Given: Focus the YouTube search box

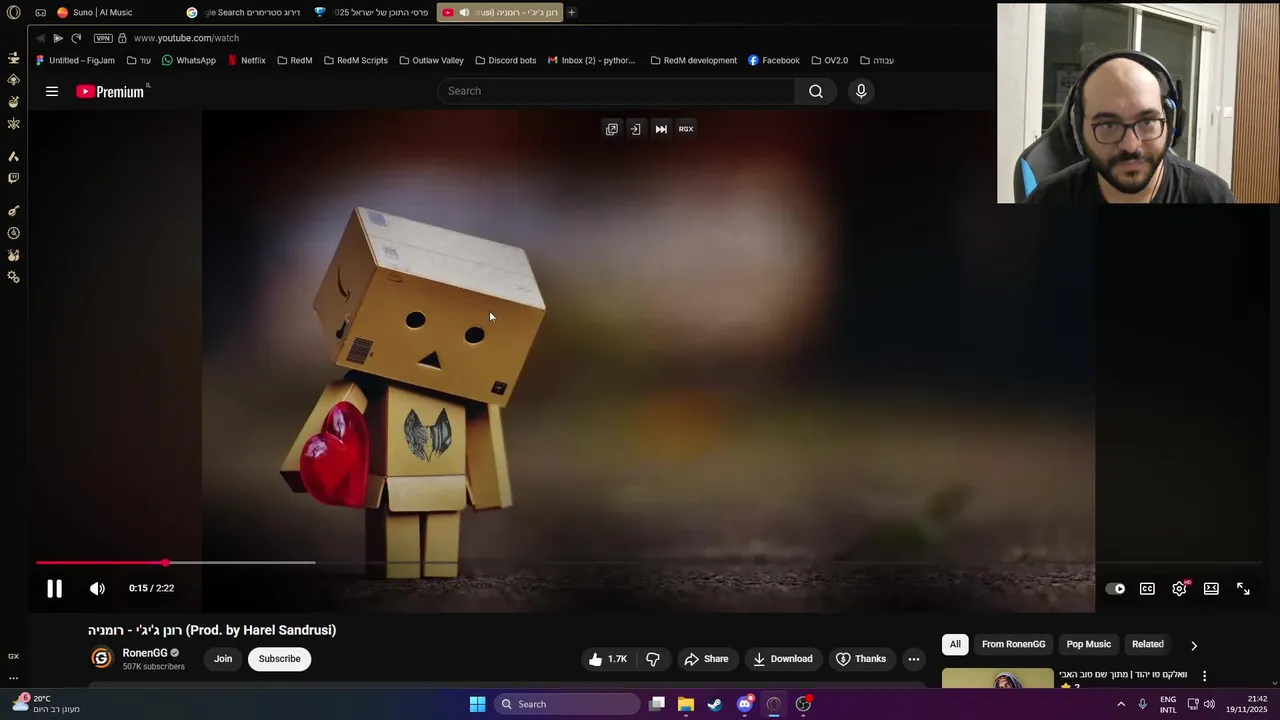Looking at the screenshot, I should (616, 91).
